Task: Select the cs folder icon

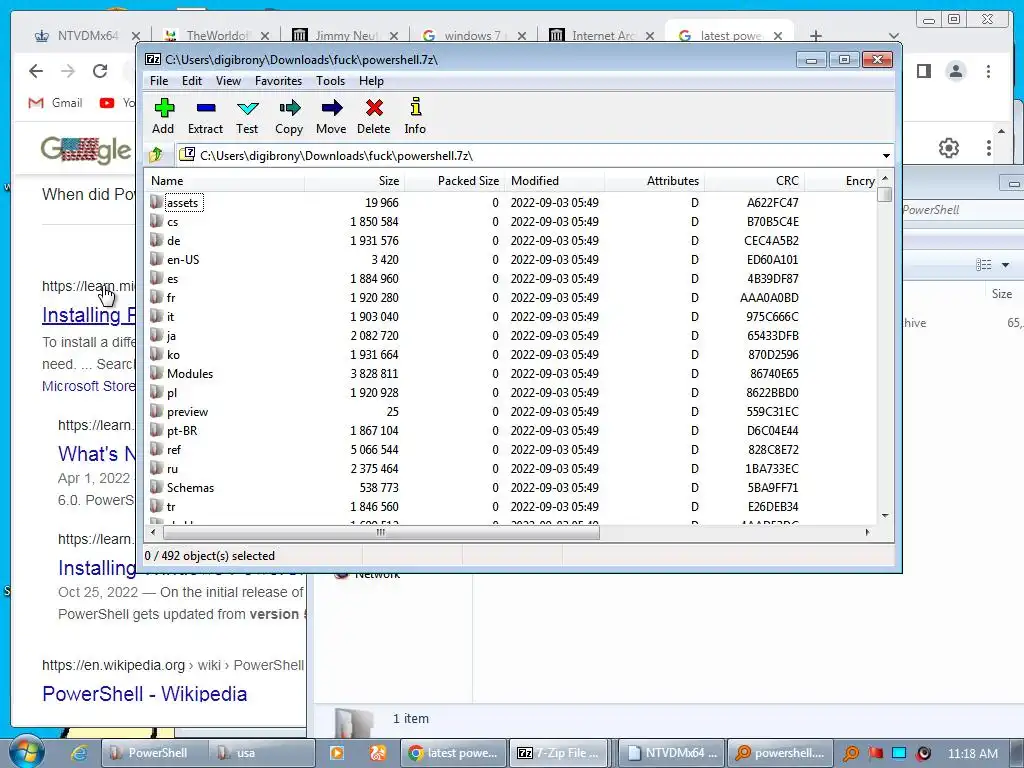Action: coord(156,221)
